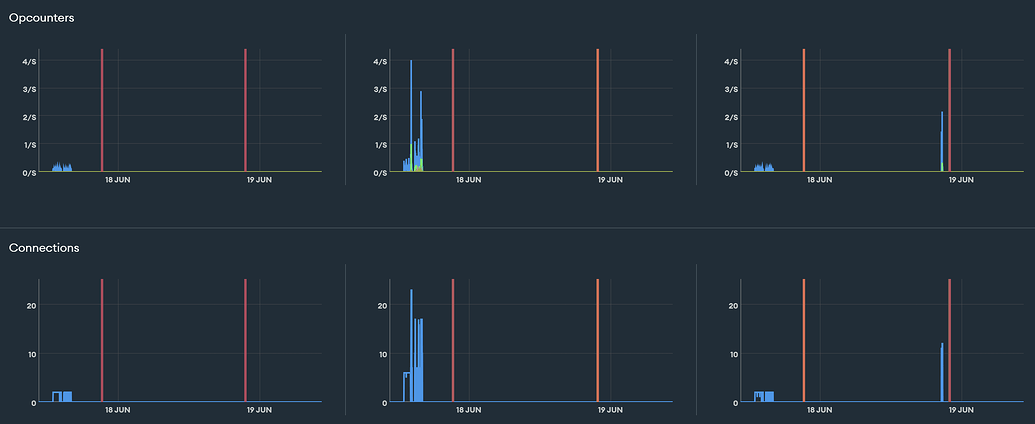The image size is (1035, 424).
Task: Select orange marker before 19 JUN in the 4/S-peak Opcounters chart
Action: [597, 110]
